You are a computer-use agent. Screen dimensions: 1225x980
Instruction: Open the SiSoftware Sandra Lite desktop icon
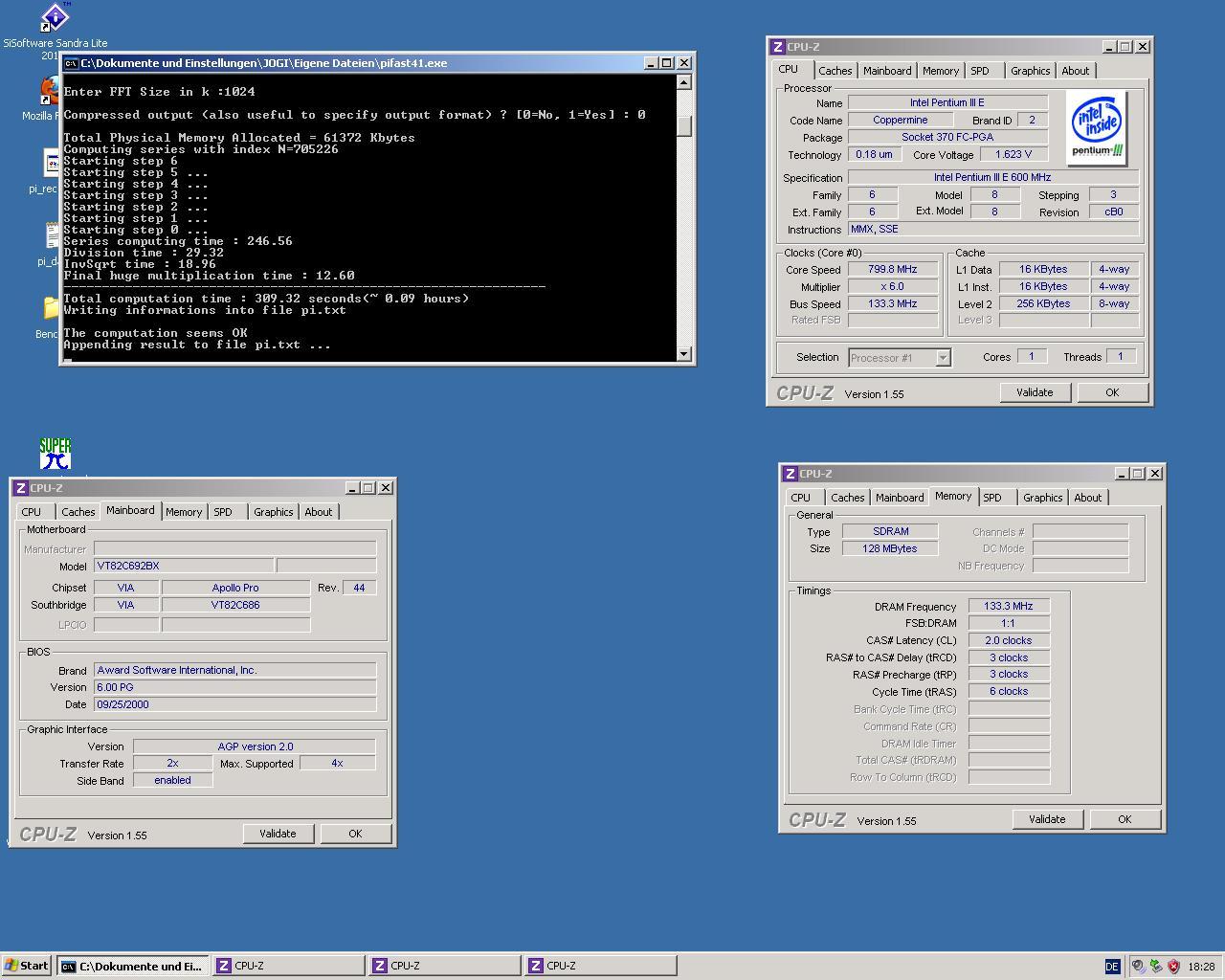tap(55, 18)
